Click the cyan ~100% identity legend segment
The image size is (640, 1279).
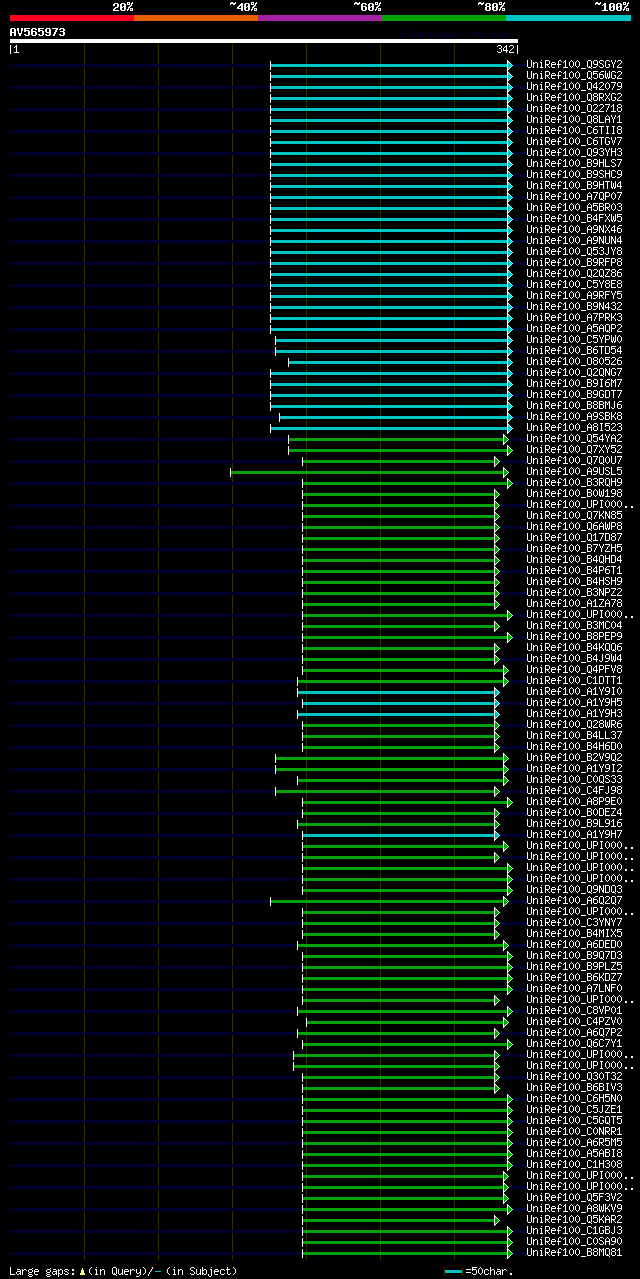[568, 18]
